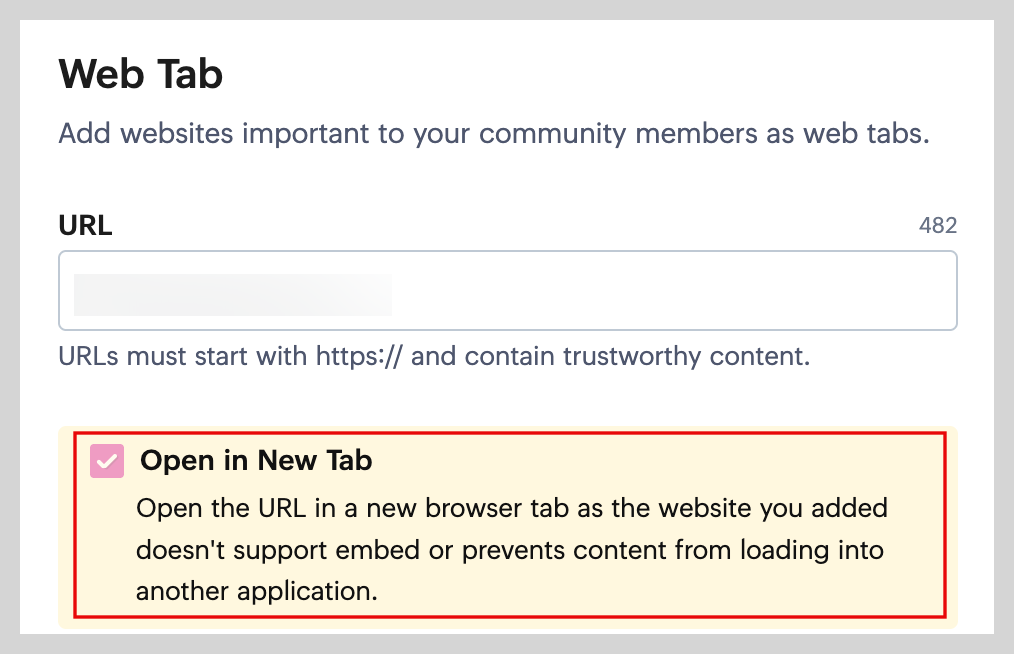Click the word "Tab" in the page heading
Image resolution: width=1014 pixels, height=654 pixels.
(x=190, y=76)
